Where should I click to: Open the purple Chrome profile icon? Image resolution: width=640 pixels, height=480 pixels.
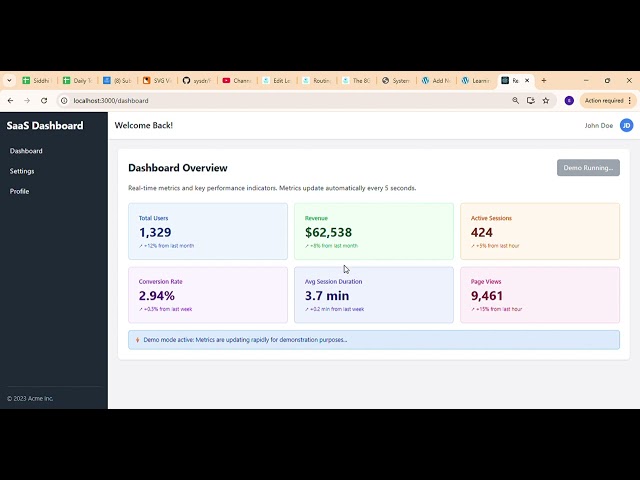click(569, 100)
